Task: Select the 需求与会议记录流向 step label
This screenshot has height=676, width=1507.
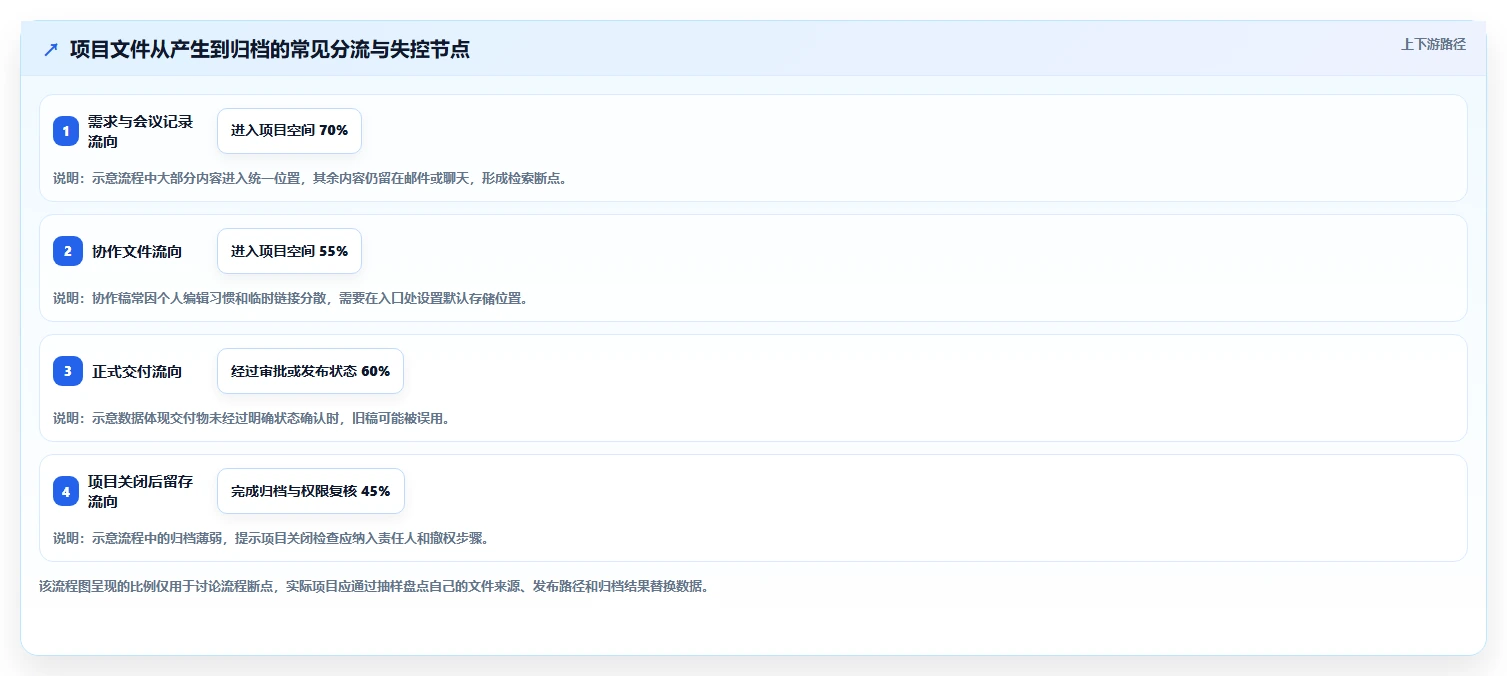Action: tap(140, 131)
